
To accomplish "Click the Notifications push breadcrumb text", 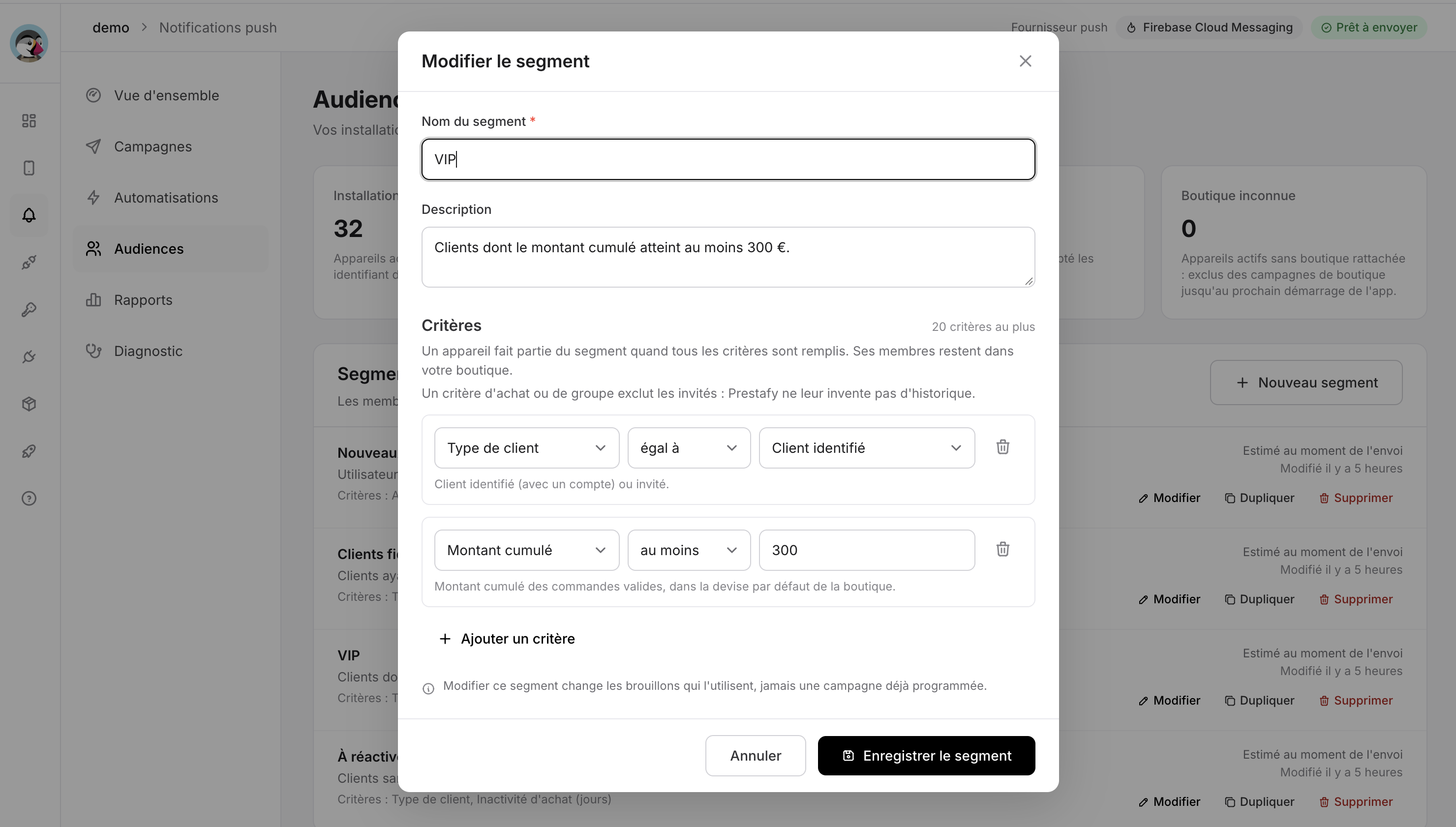I will point(217,27).
